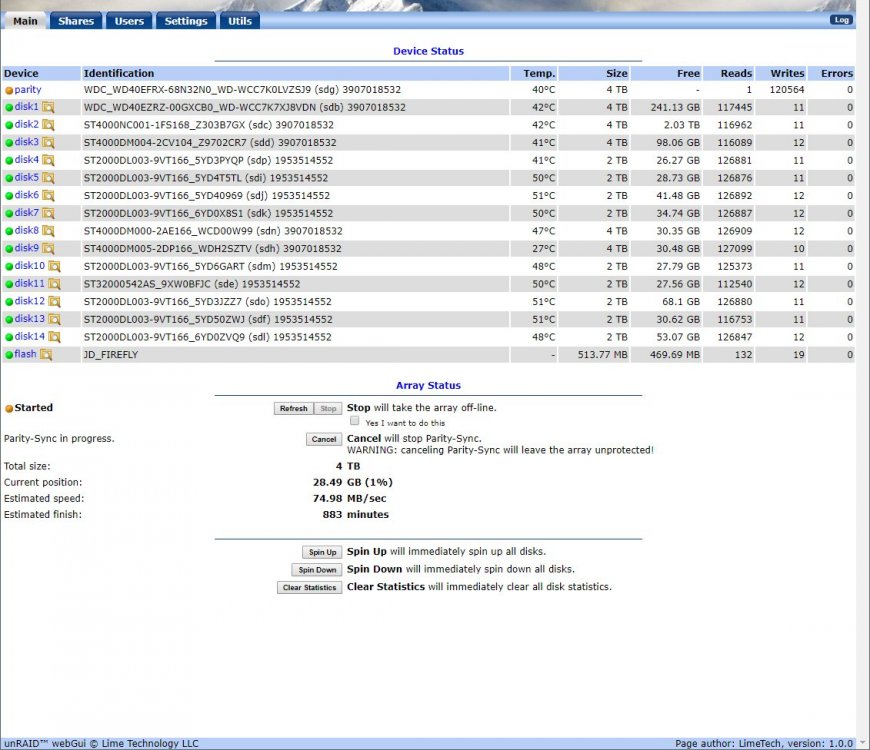Viewport: 870px width, 750px height.
Task: Cancel the Parity-Sync
Action: 323,439
